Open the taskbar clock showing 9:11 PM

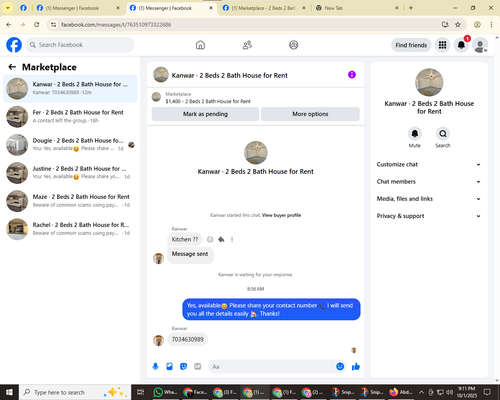[467, 392]
